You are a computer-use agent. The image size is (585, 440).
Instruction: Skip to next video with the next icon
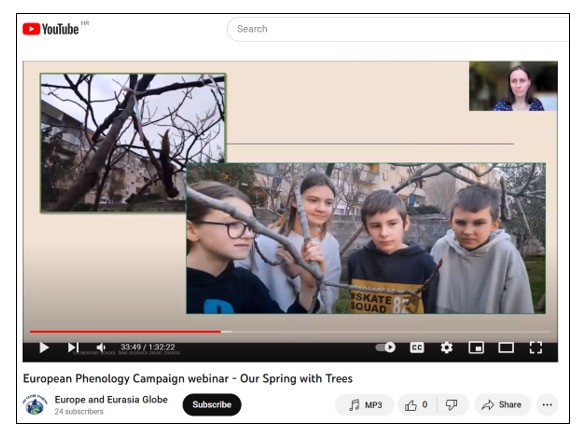tap(73, 348)
